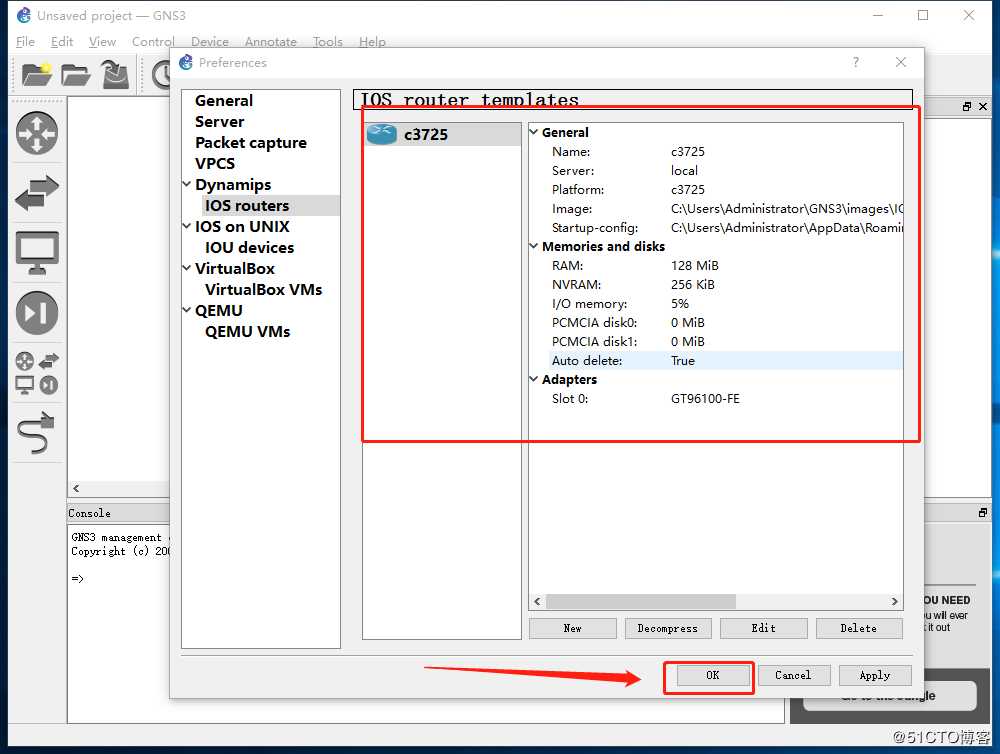The width and height of the screenshot is (1000, 754).
Task: Click the Save project toolbar icon
Action: click(115, 75)
